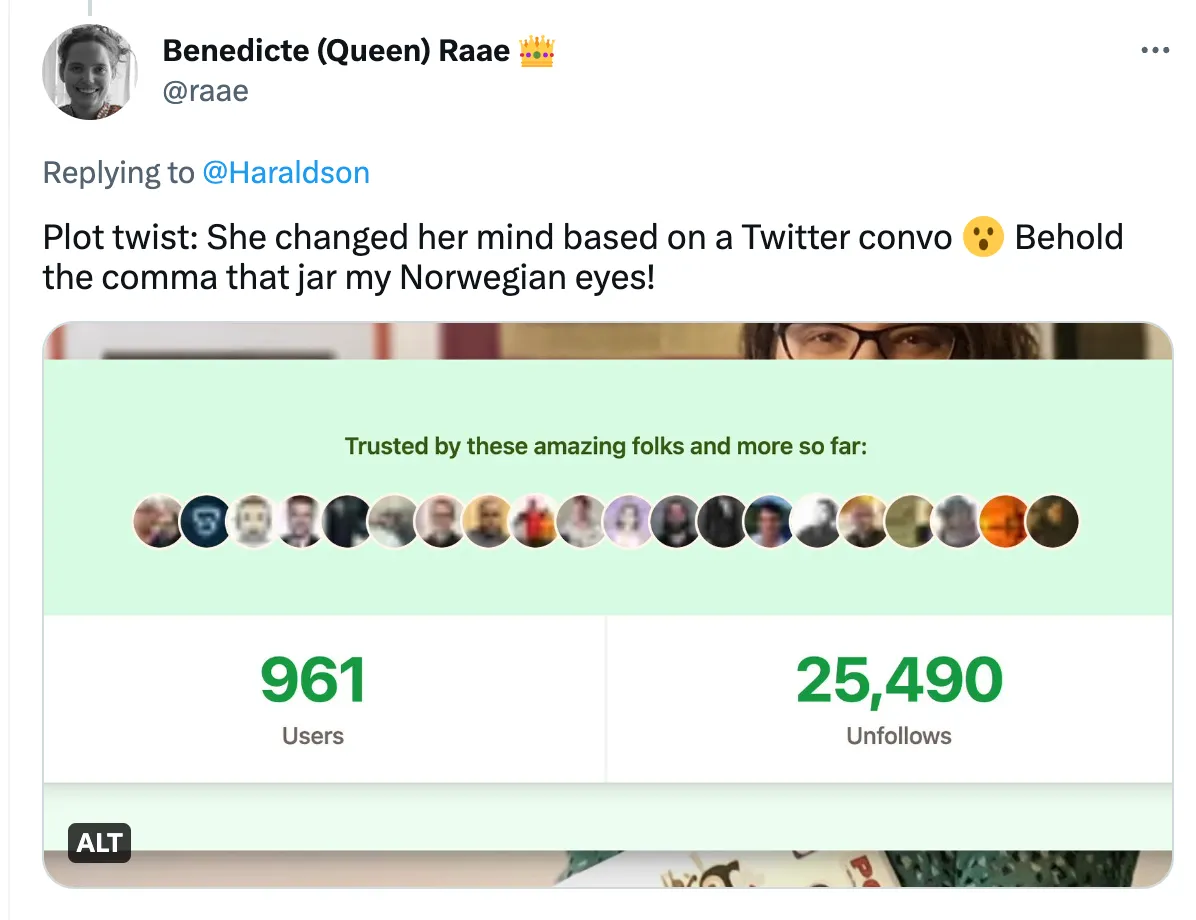Click the surprised face emoji in the tweet text

(983, 238)
